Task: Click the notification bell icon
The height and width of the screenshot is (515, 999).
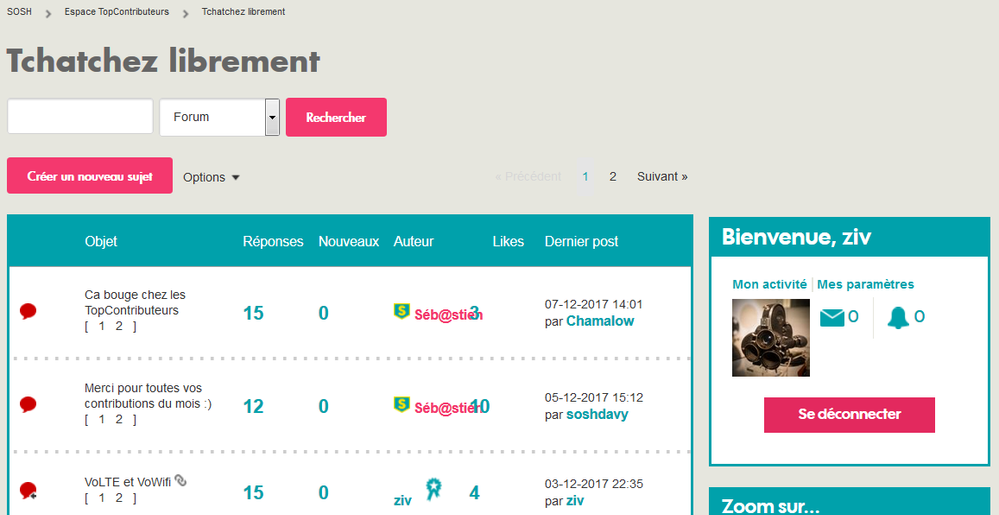Action: [898, 318]
